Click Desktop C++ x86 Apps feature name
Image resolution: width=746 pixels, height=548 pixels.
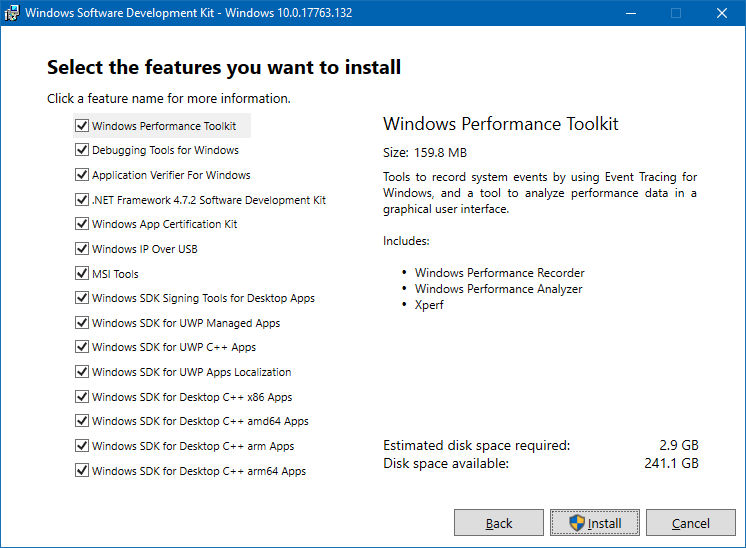tap(192, 397)
